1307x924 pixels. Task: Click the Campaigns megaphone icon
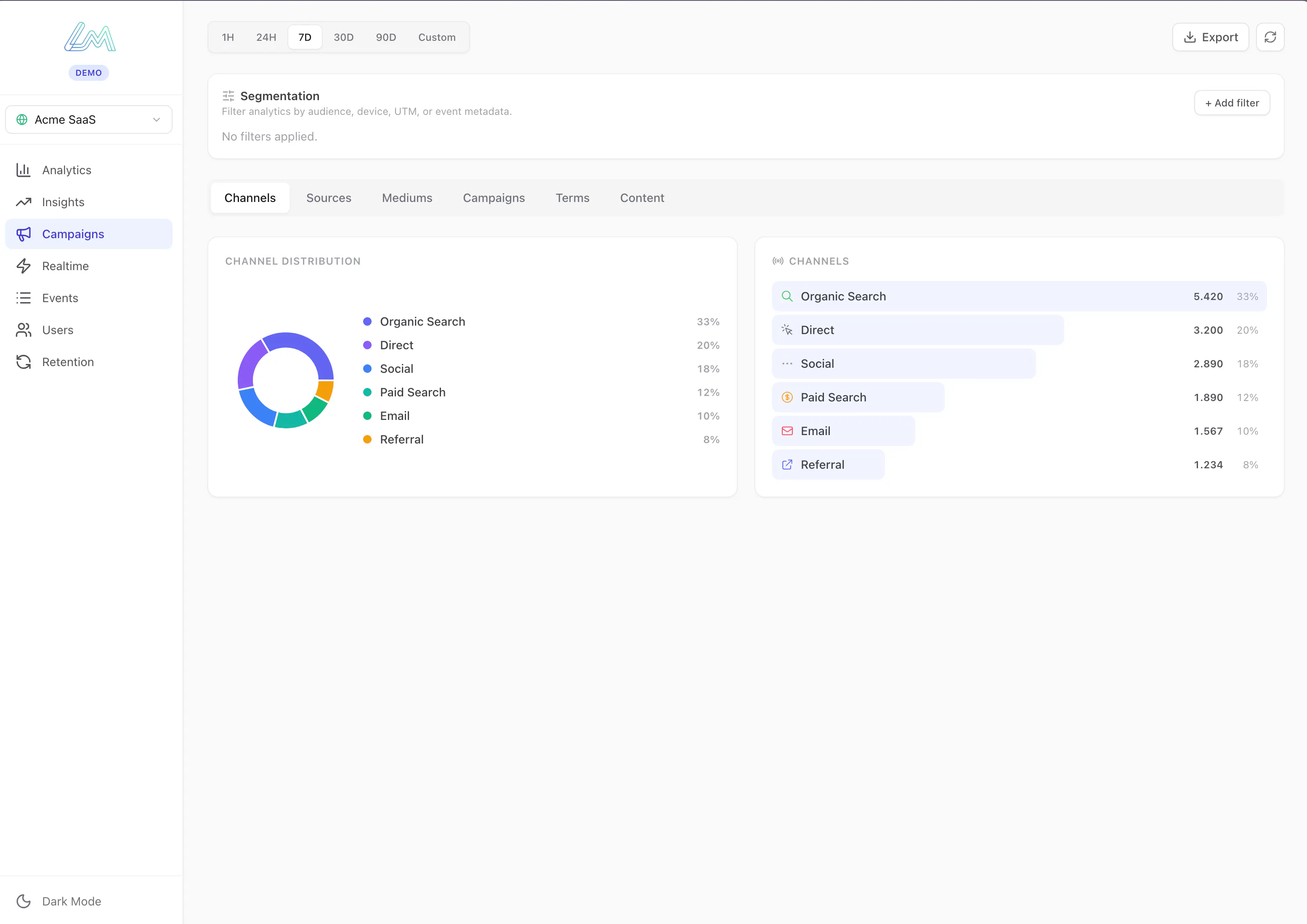tap(23, 234)
